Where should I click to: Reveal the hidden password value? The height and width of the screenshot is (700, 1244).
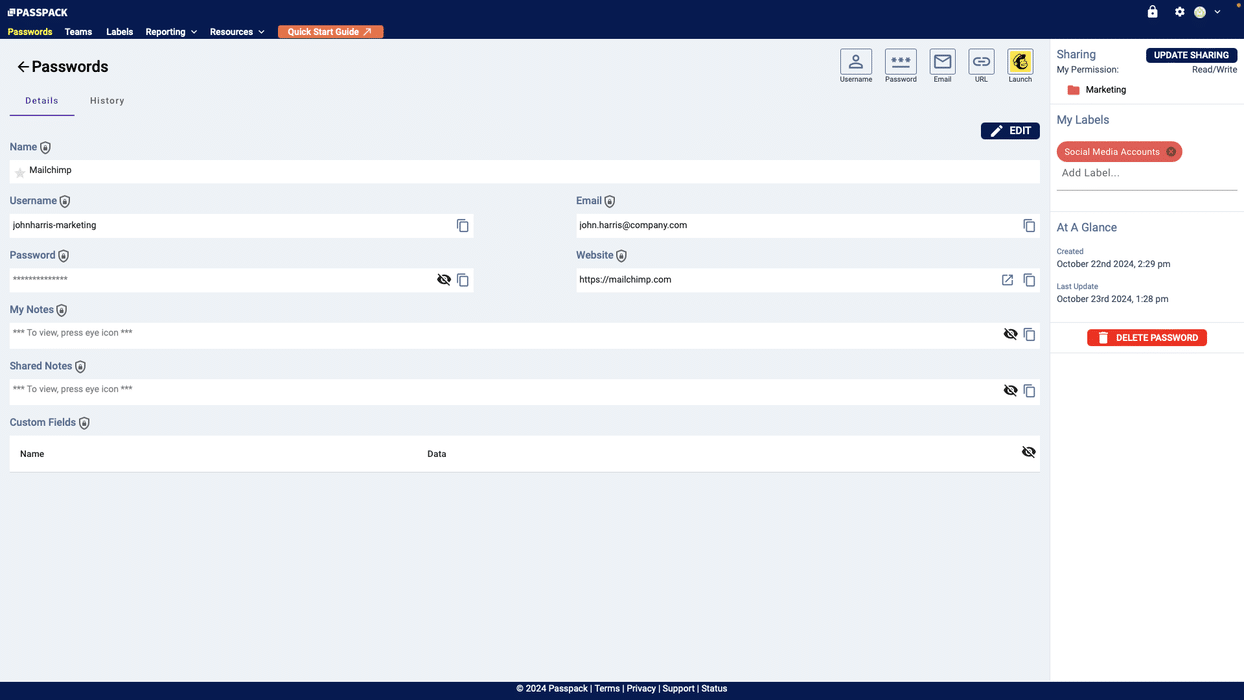pos(444,280)
